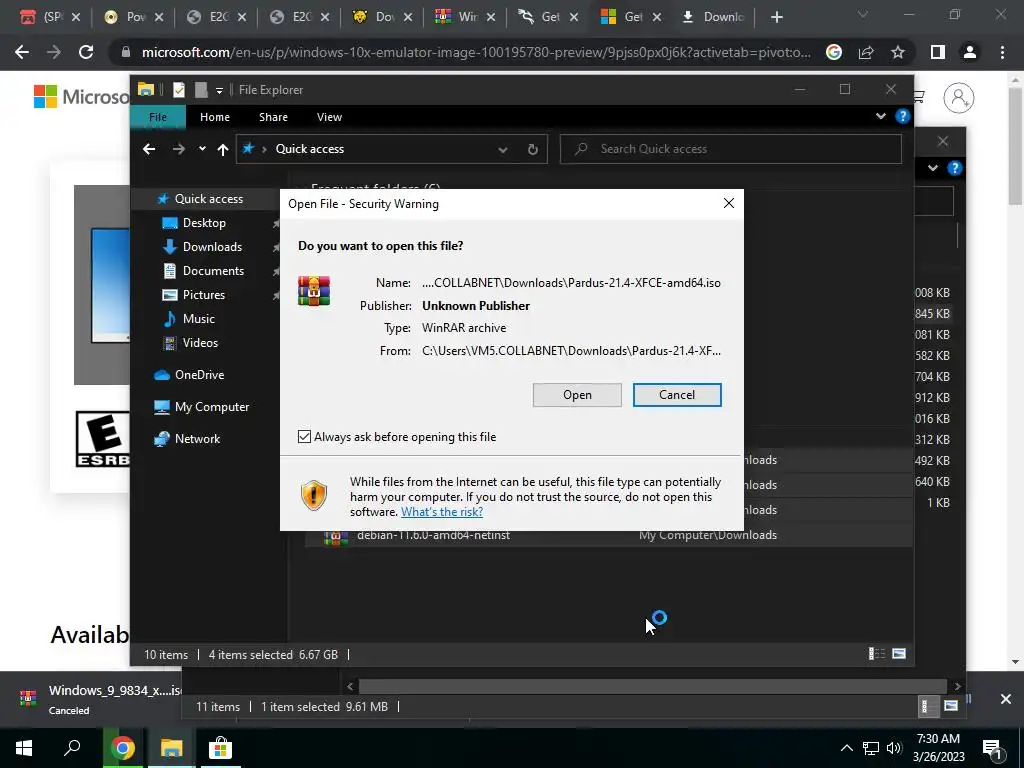The height and width of the screenshot is (768, 1024).
Task: Bookmark this page with the star icon
Action: coord(898,52)
